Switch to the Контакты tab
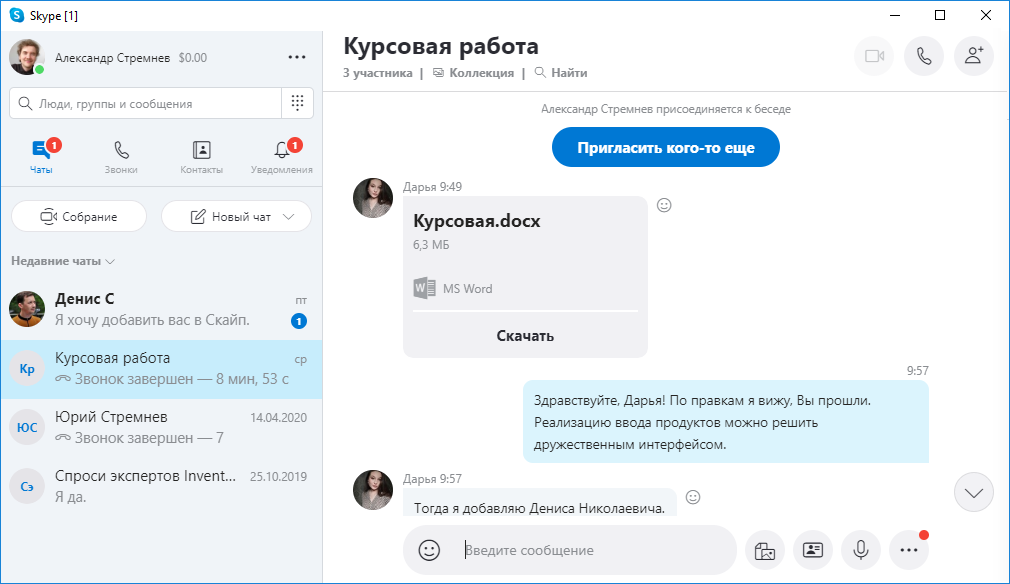Viewport: 1010px width, 584px height. (x=202, y=156)
